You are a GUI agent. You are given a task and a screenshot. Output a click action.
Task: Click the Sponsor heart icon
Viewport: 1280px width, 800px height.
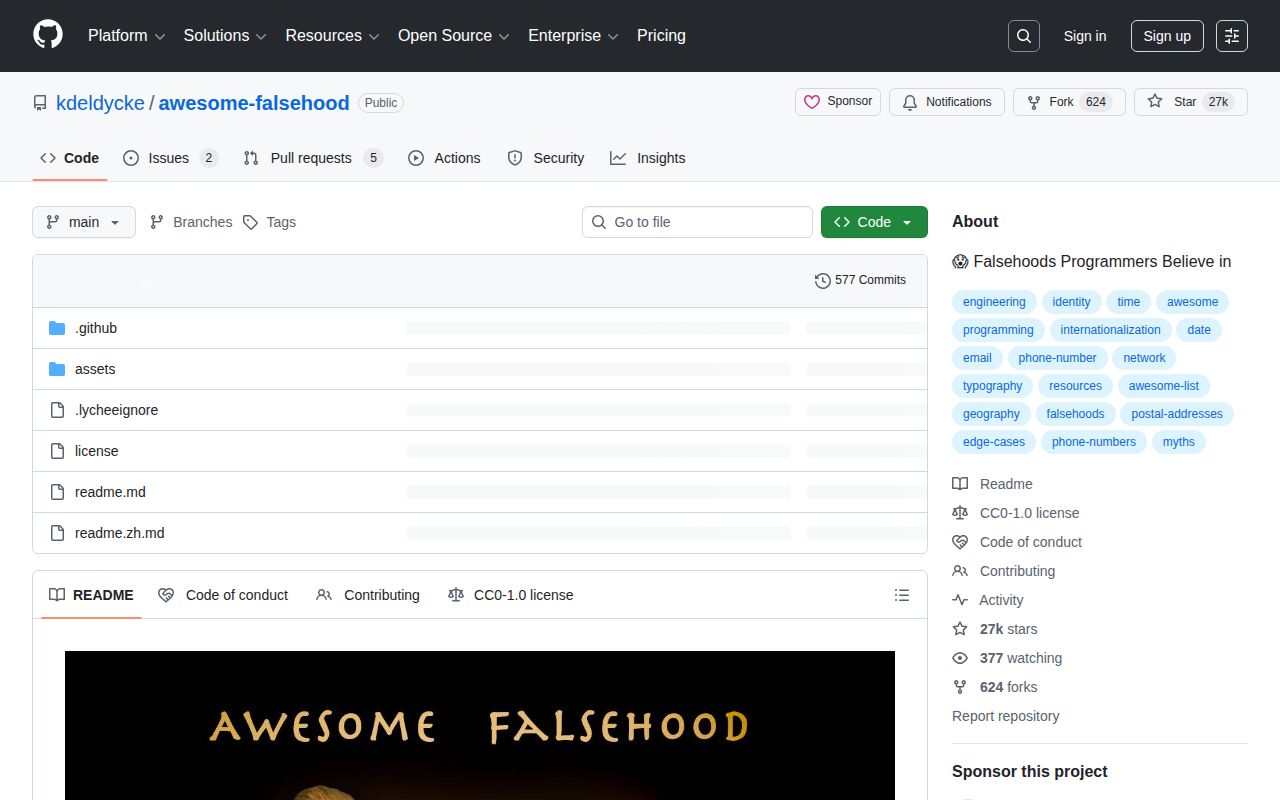(x=810, y=101)
